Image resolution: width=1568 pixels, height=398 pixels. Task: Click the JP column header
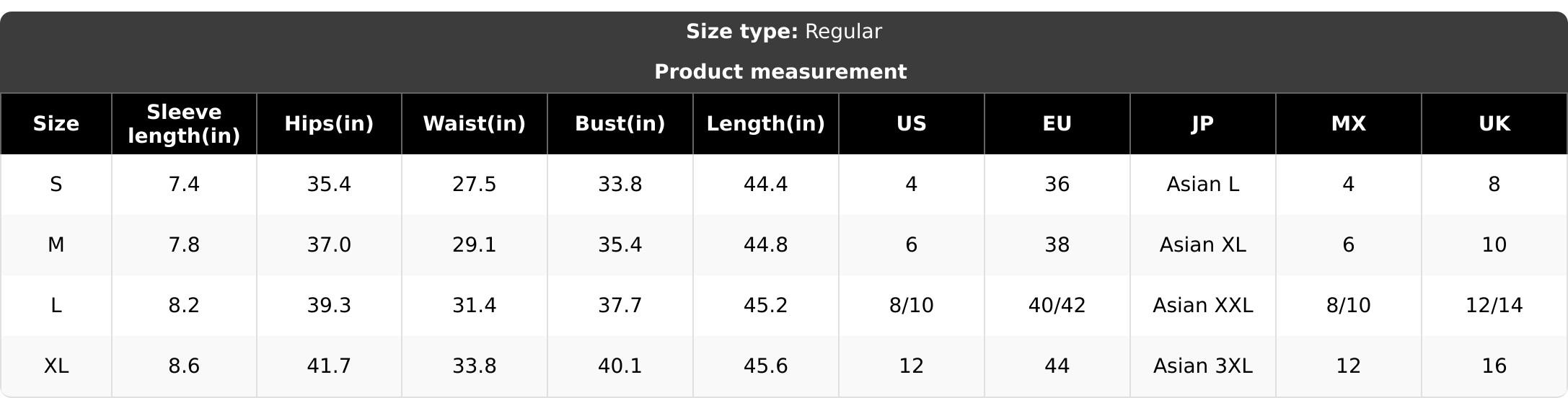point(1203,124)
